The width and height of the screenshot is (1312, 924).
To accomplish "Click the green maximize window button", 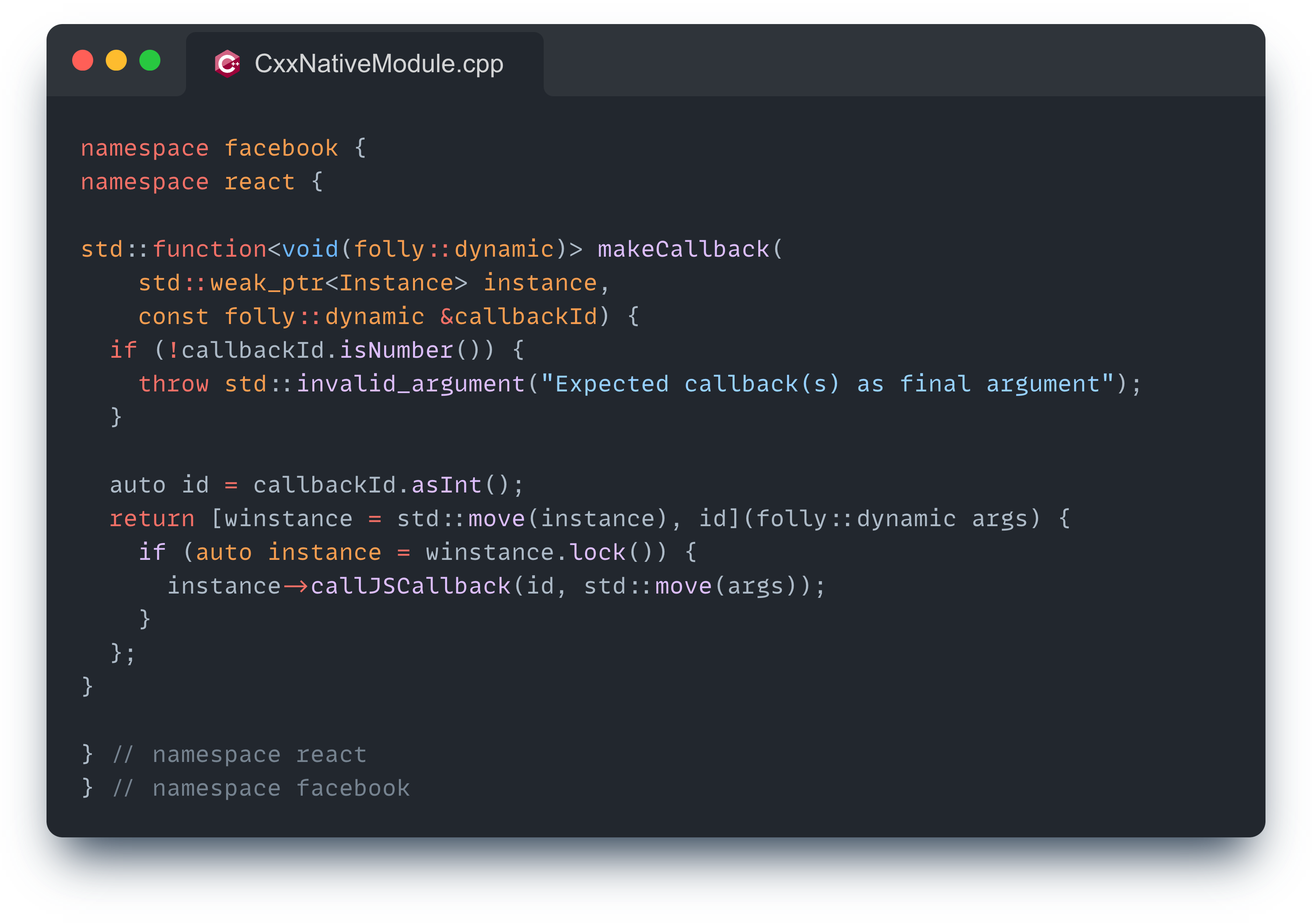I will click(x=150, y=61).
